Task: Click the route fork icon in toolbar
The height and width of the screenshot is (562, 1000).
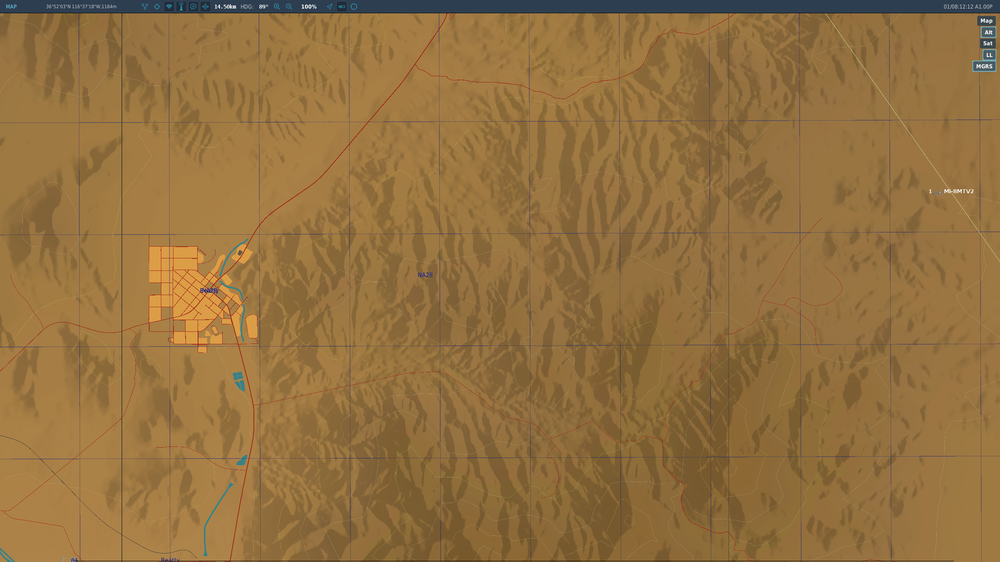Action: [x=145, y=6]
